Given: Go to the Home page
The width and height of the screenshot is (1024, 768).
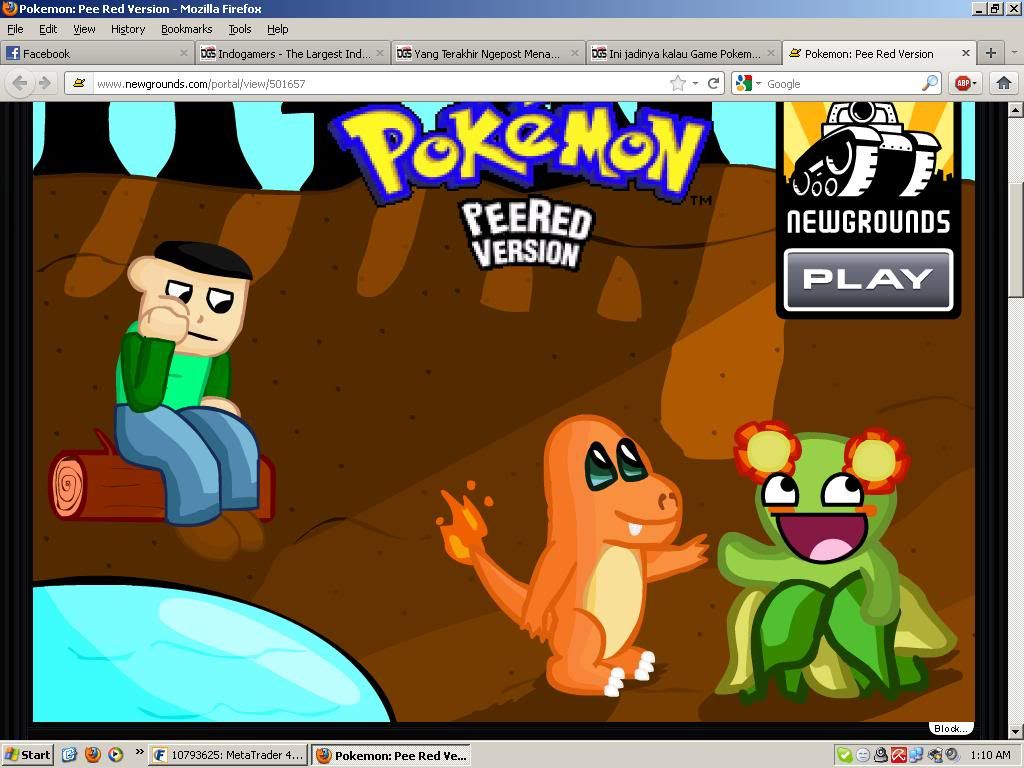Looking at the screenshot, I should point(1004,84).
